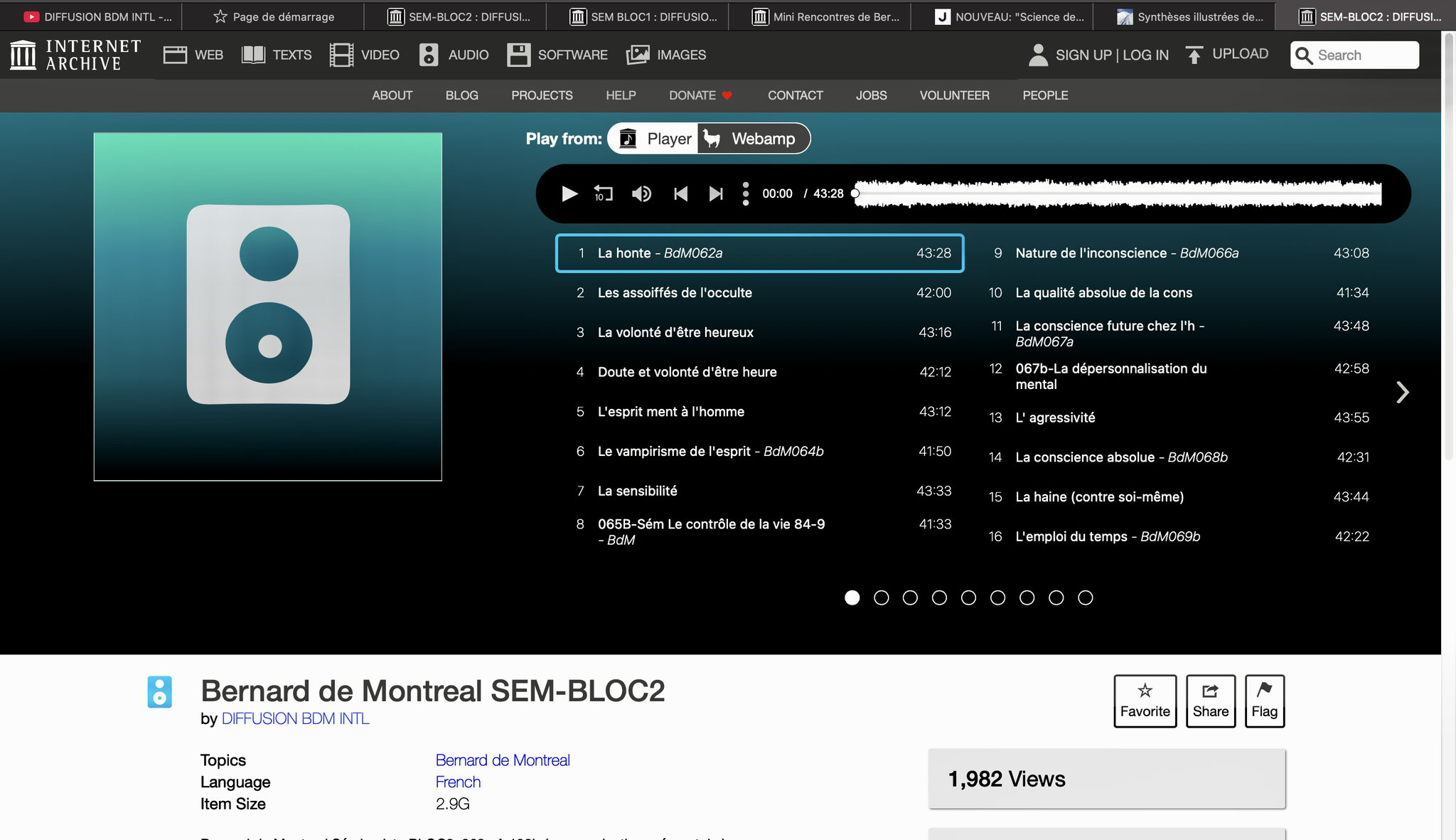Open the Projects menu item
Viewport: 1456px width, 840px height.
click(542, 95)
